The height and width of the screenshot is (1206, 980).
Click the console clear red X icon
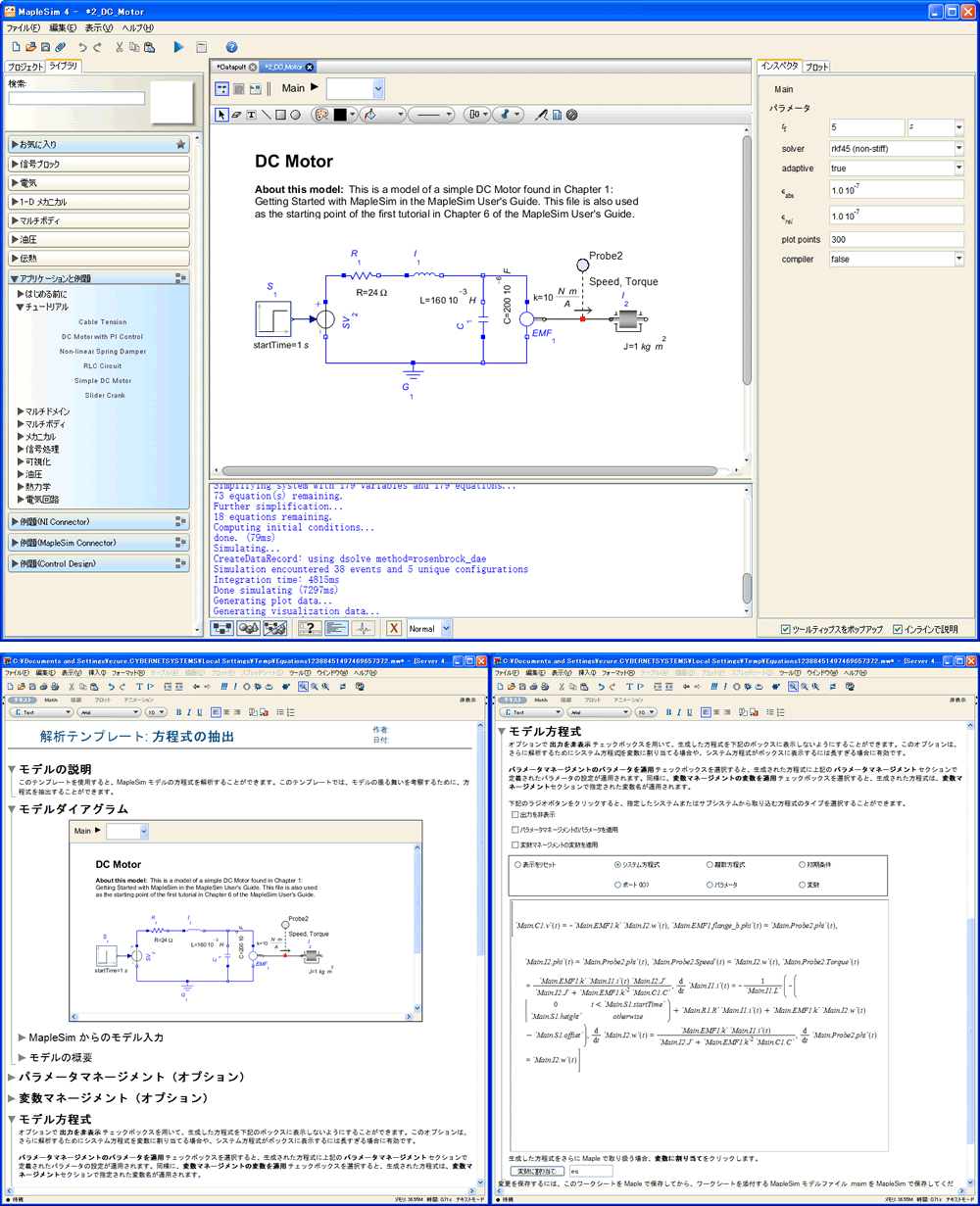click(394, 628)
